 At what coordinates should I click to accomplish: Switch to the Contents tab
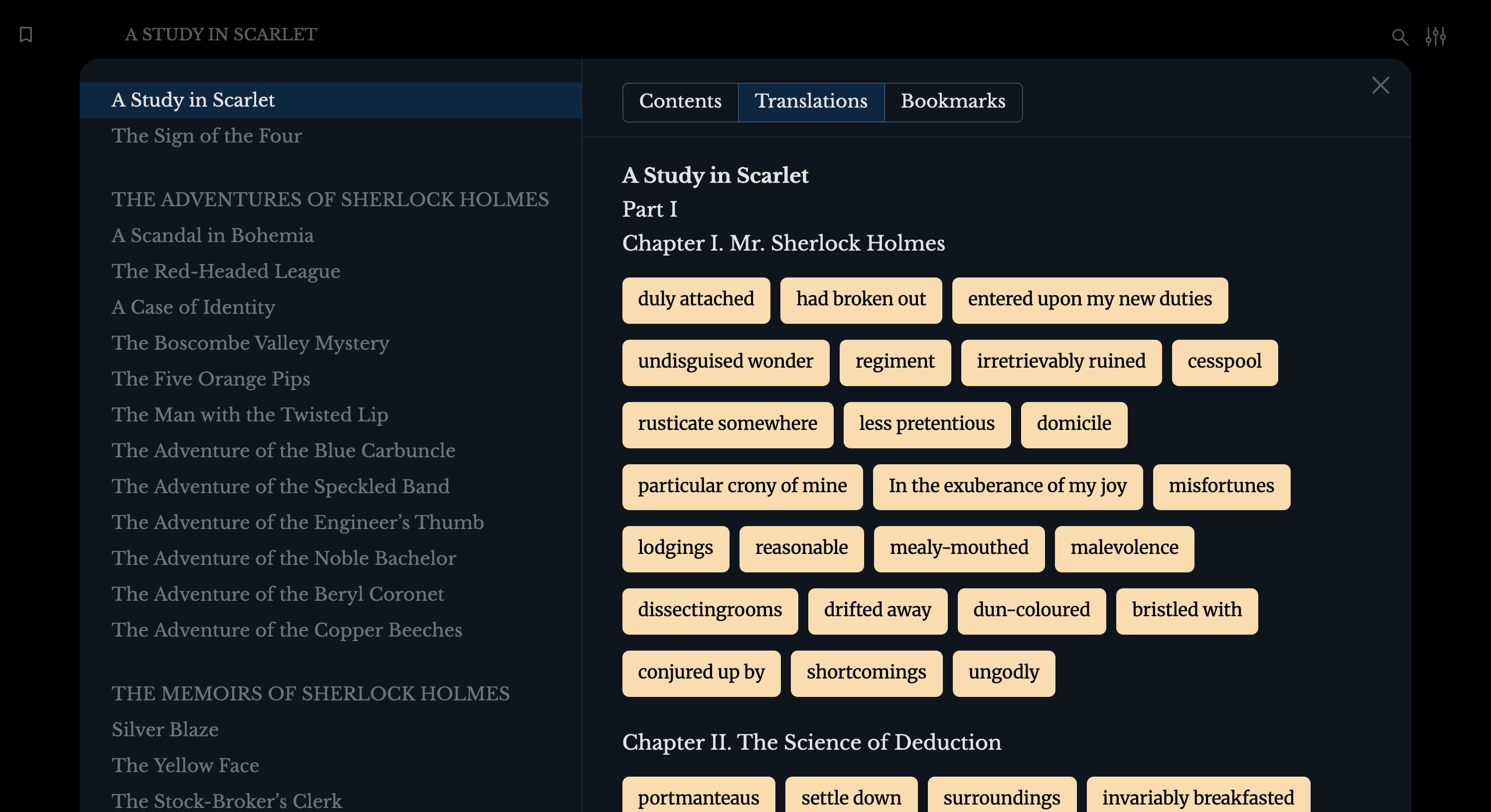point(680,102)
